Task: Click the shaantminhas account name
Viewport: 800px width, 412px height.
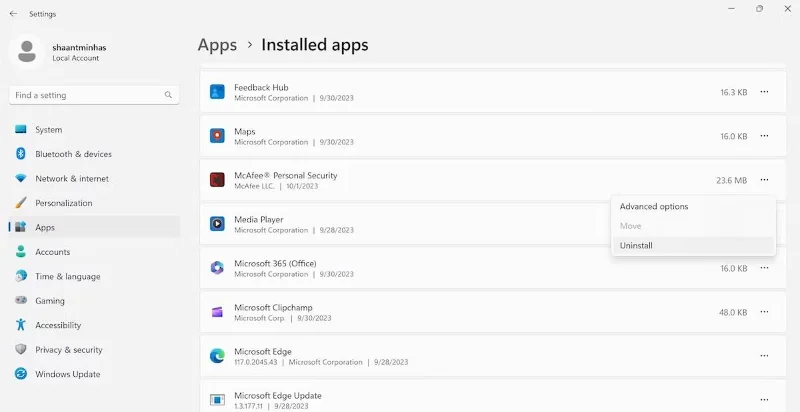Action: coord(79,47)
